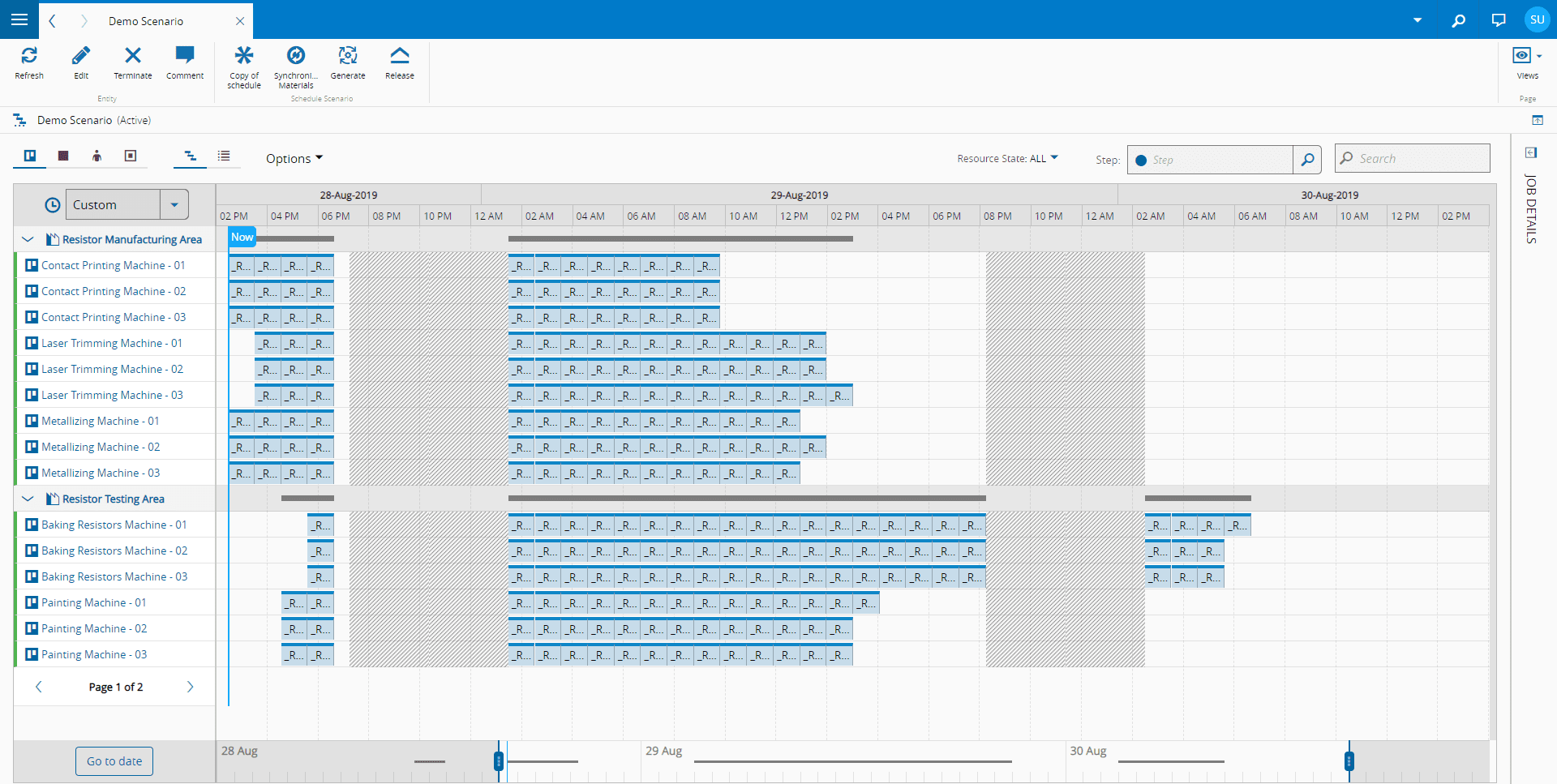Image resolution: width=1557 pixels, height=784 pixels.
Task: Toggle the solid square view mode
Action: coord(63,156)
